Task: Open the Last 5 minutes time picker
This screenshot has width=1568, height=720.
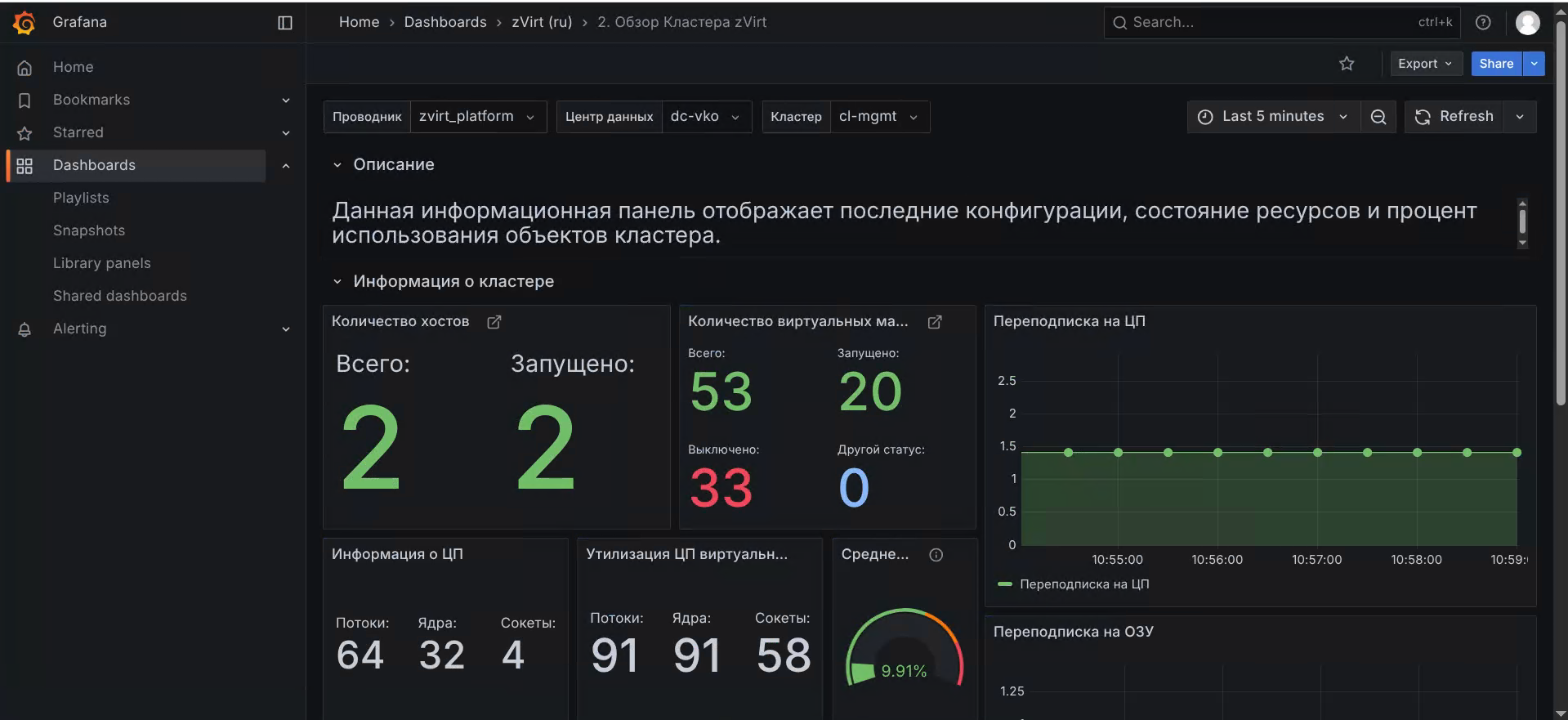Action: coord(1272,117)
